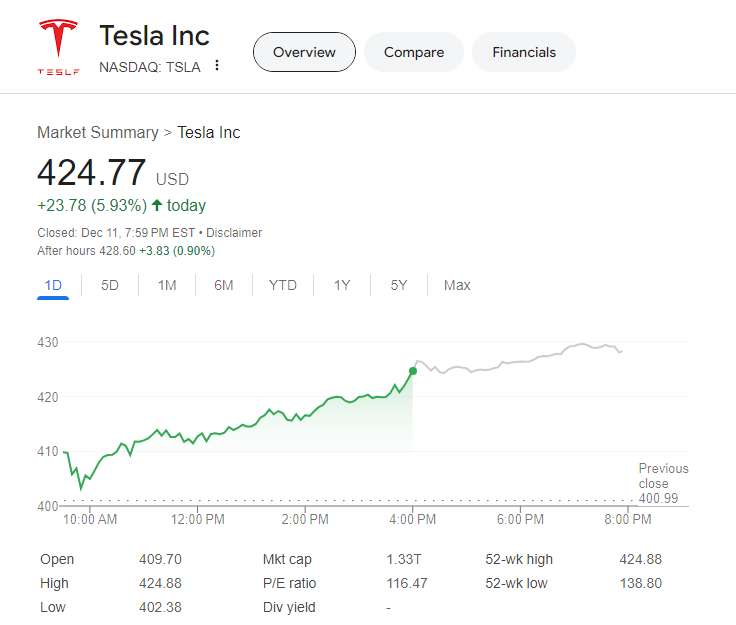The width and height of the screenshot is (736, 625).
Task: Open the three-dot options menu
Action: click(217, 66)
